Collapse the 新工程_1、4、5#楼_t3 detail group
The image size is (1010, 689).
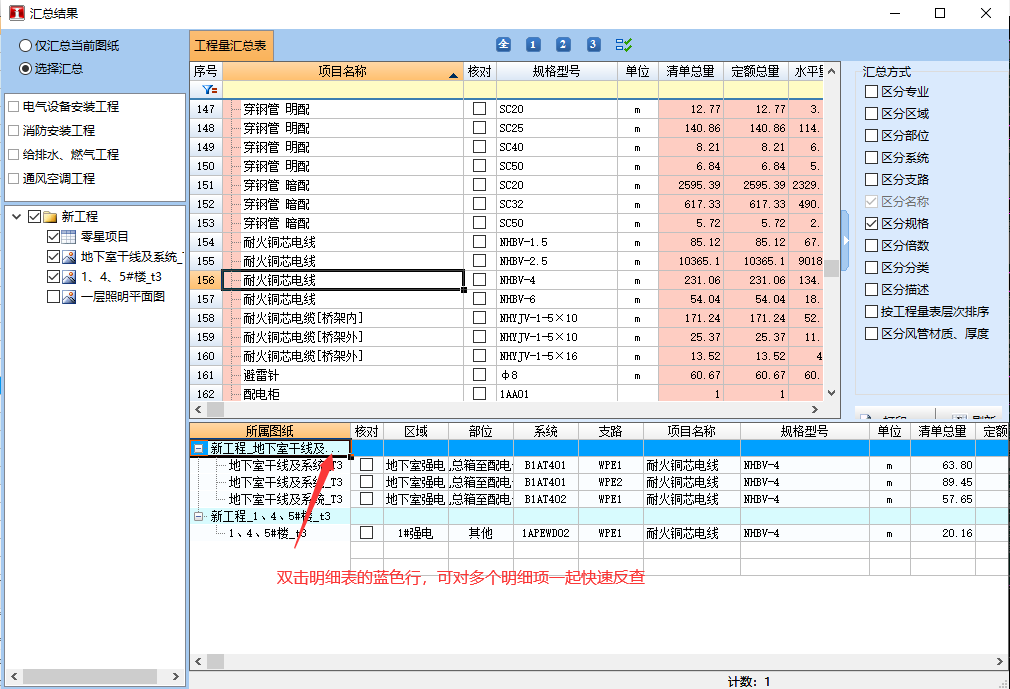click(x=198, y=516)
